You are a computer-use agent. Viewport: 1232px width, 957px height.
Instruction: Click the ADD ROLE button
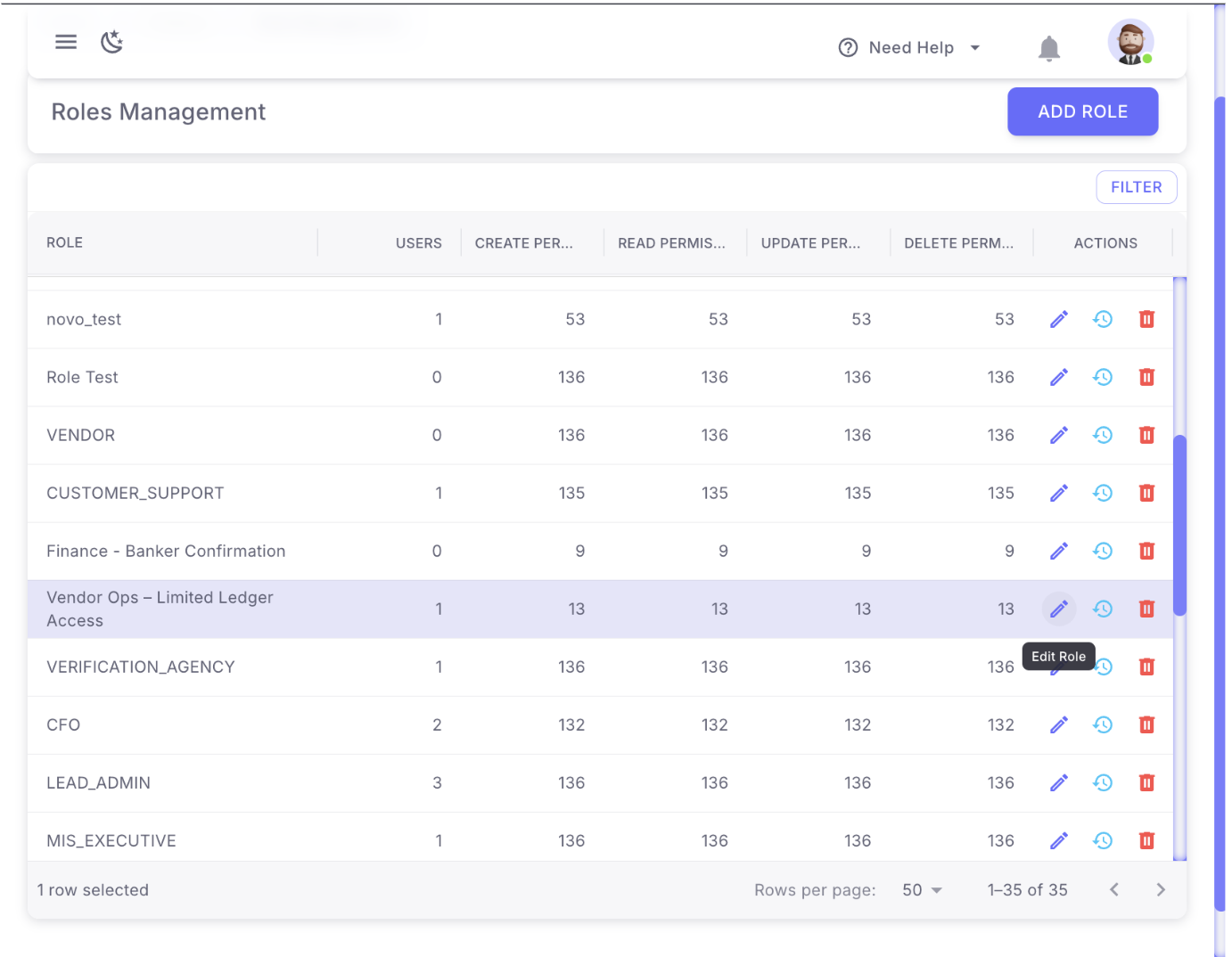coord(1081,112)
